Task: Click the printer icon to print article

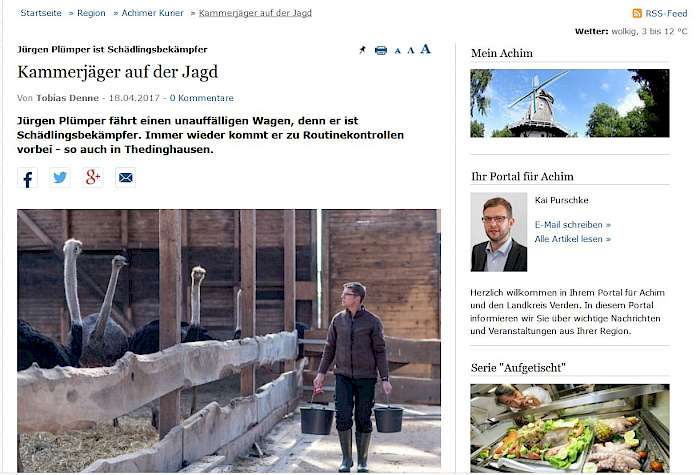Action: 381,50
